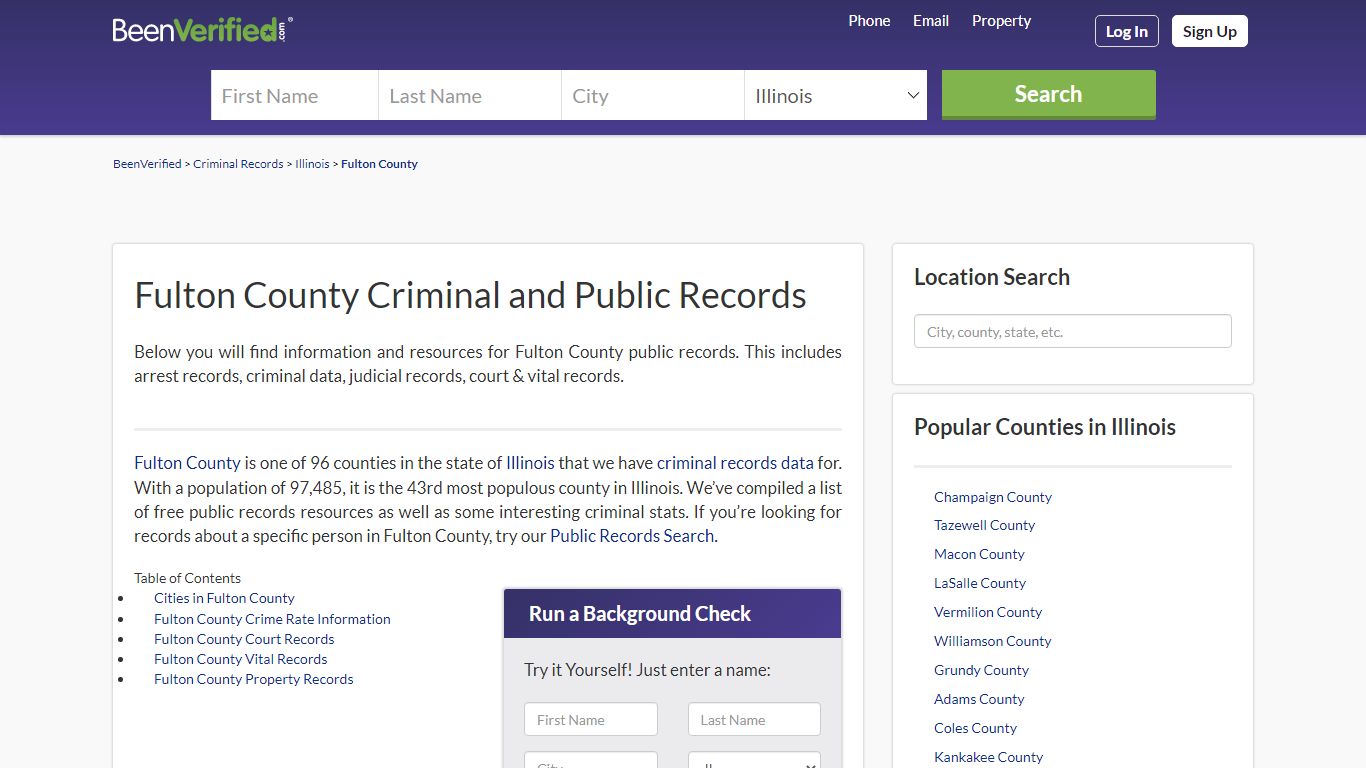Open Williamson County link
This screenshot has width=1366, height=768.
(x=993, y=641)
